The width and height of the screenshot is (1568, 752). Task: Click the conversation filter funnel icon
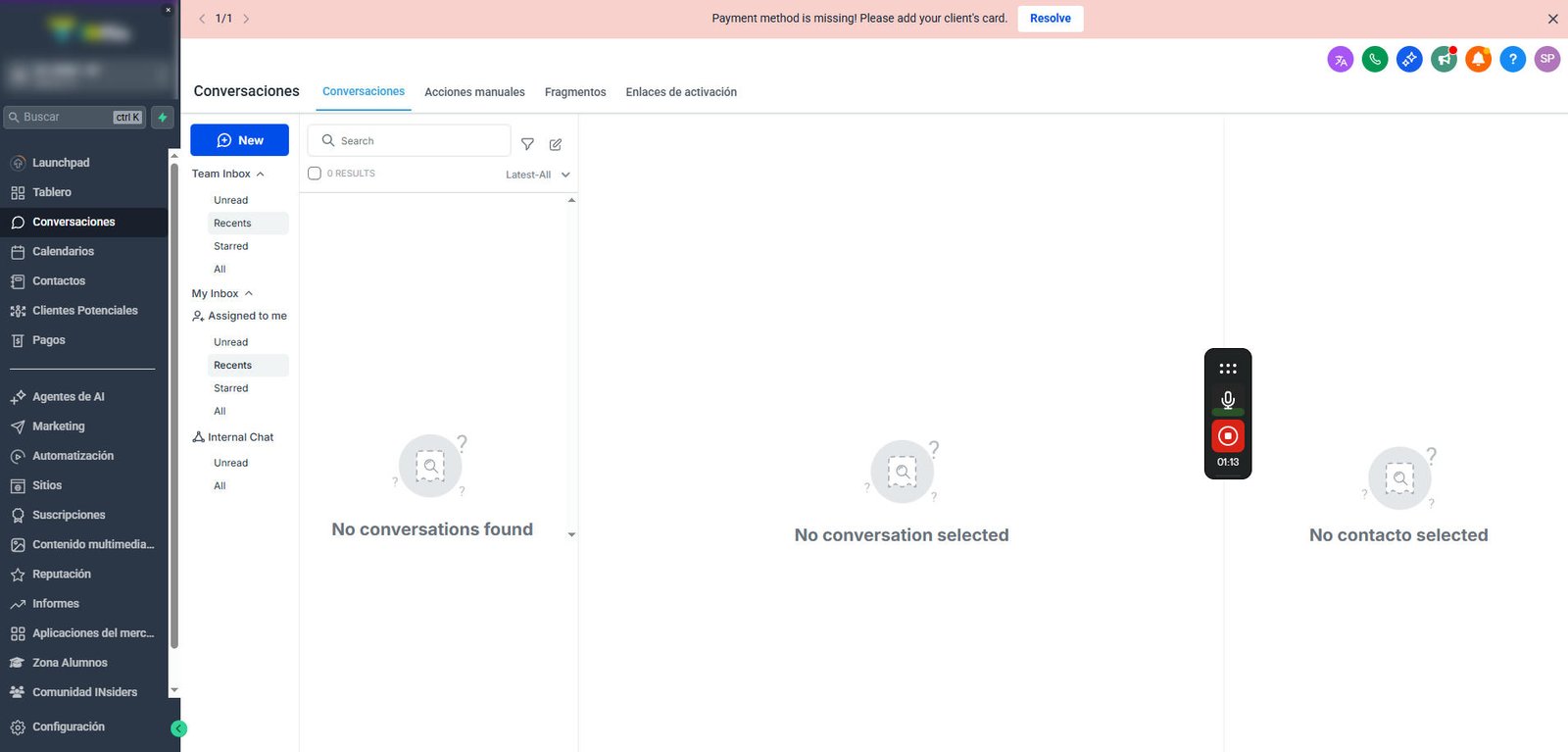coord(527,144)
